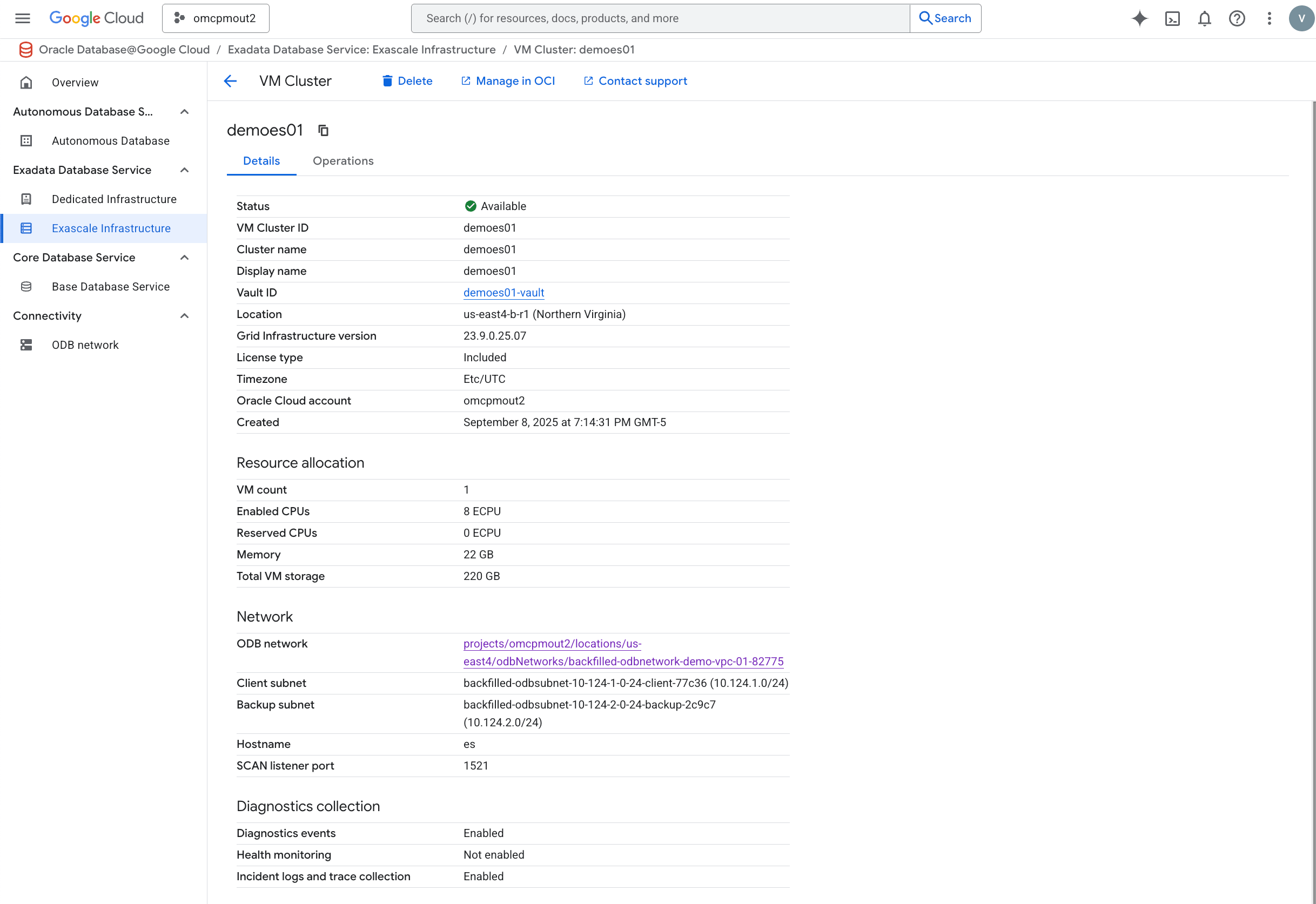
Task: Open the Gemini assistant
Action: coord(1140,18)
